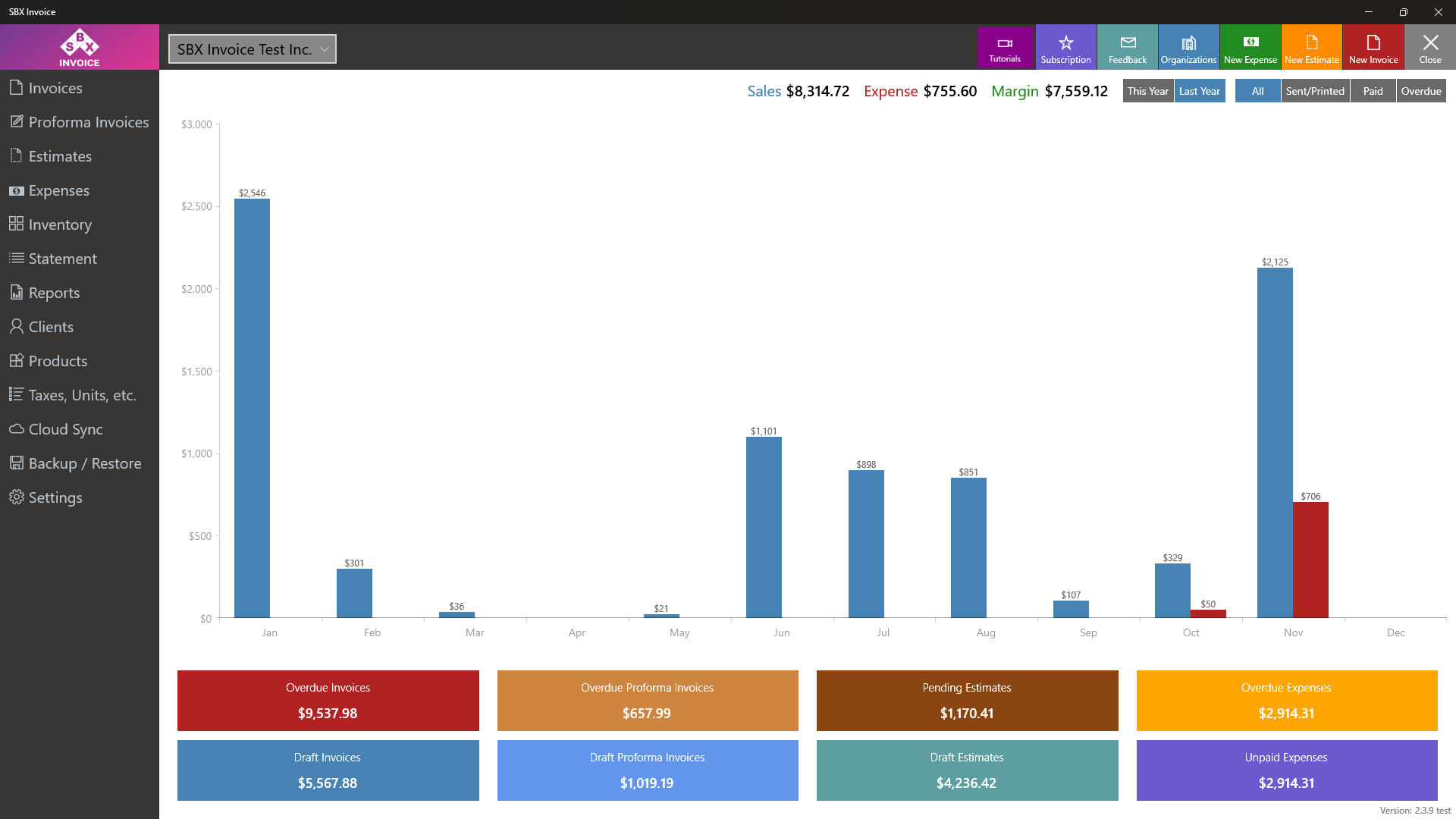Select the All invoices filter
This screenshot has width=1456, height=819.
(1257, 90)
